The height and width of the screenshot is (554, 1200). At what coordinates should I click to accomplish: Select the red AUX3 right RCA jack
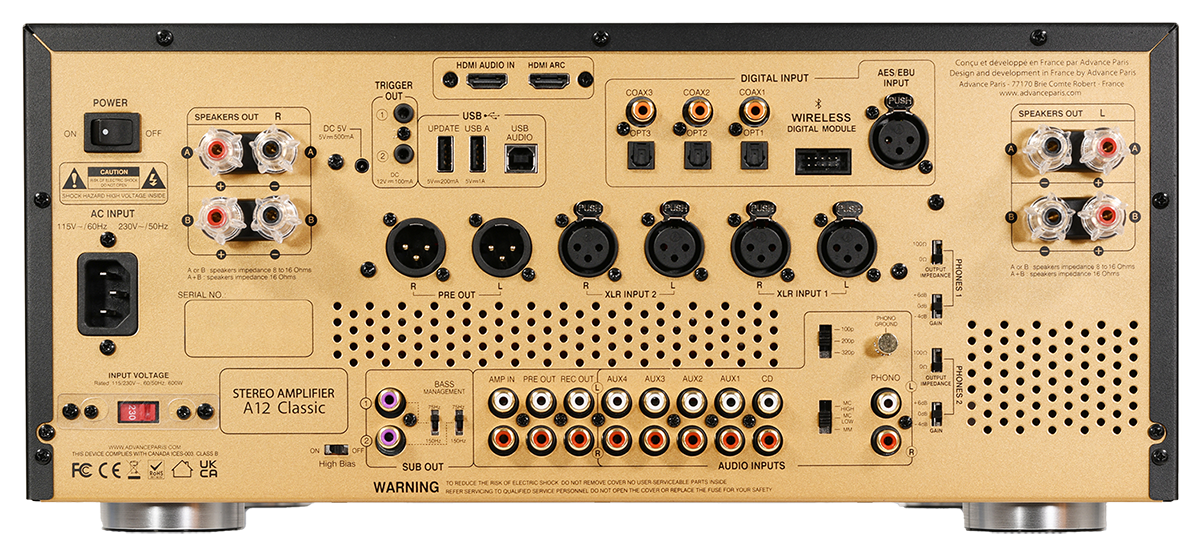[655, 438]
